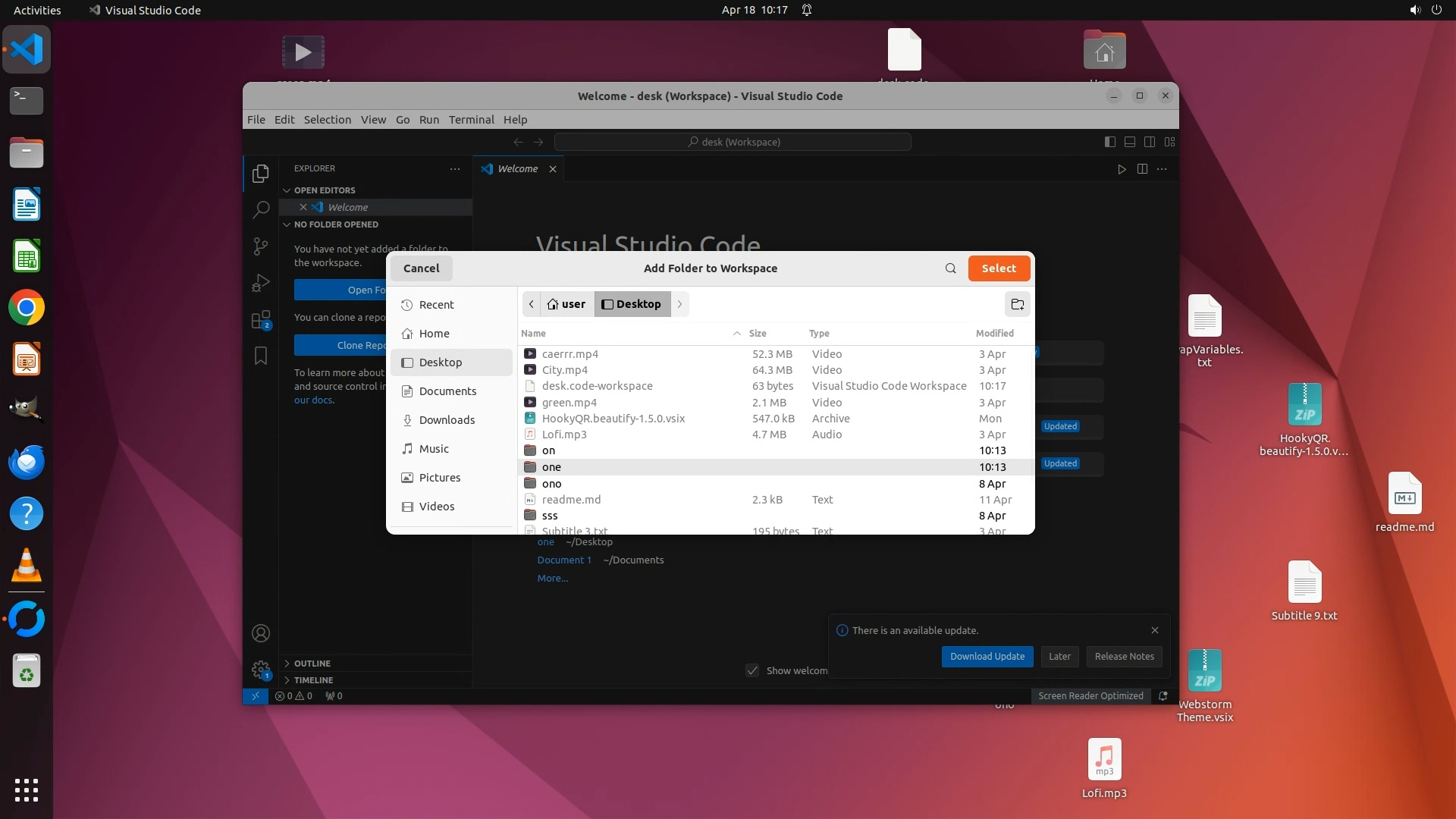The width and height of the screenshot is (1456, 819).
Task: Select the 'ono' folder in file list
Action: 552,484
